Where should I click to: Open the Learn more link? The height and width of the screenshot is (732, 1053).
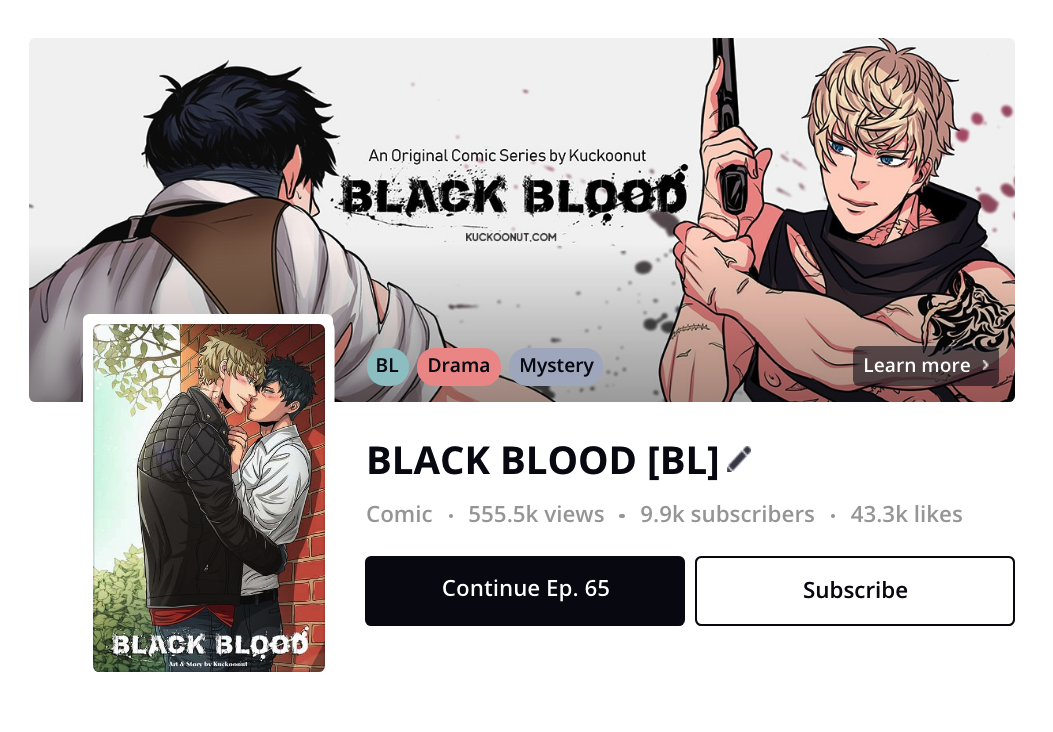point(926,365)
